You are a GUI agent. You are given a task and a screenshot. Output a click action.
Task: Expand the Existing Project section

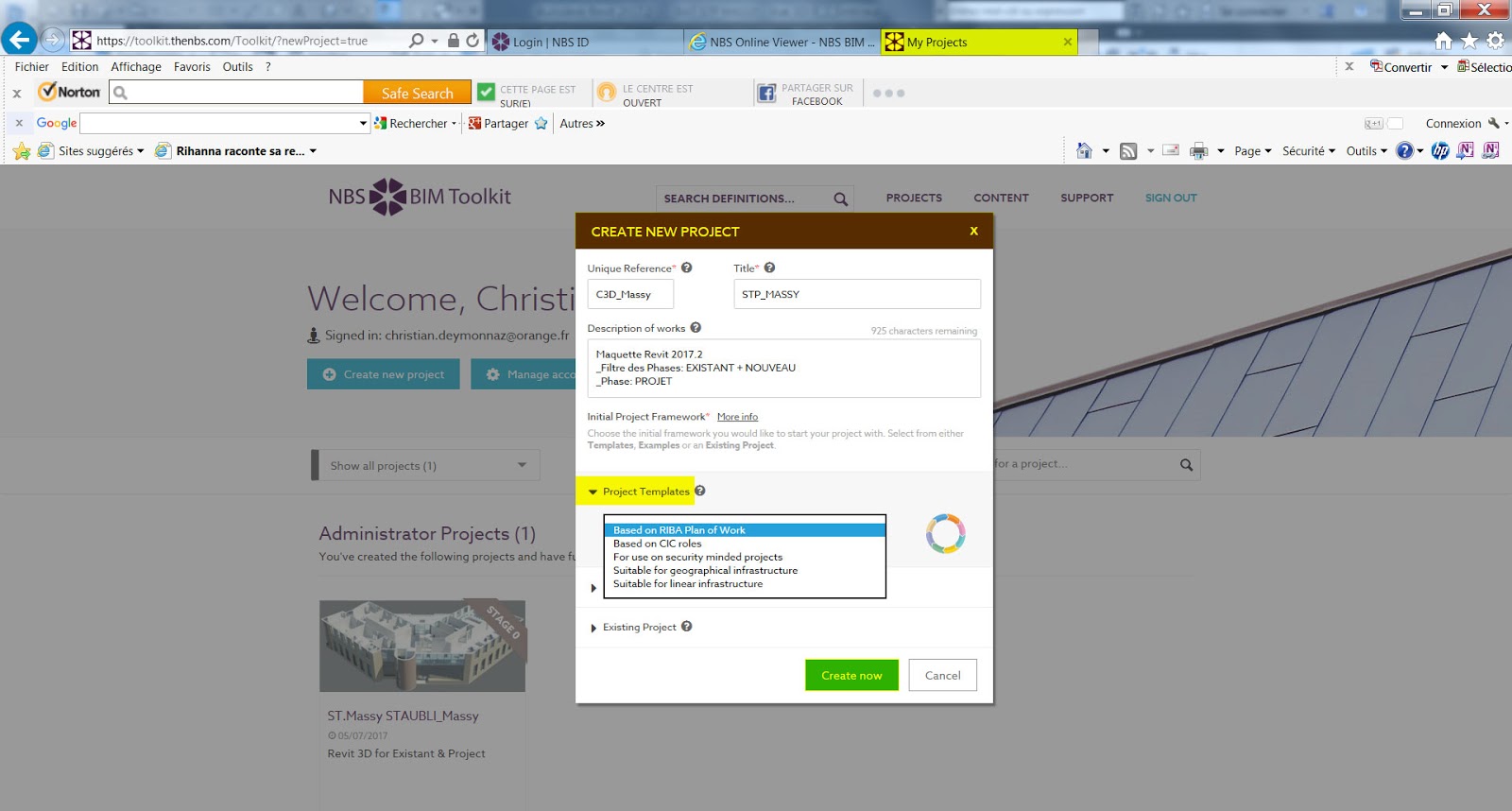pyautogui.click(x=593, y=628)
